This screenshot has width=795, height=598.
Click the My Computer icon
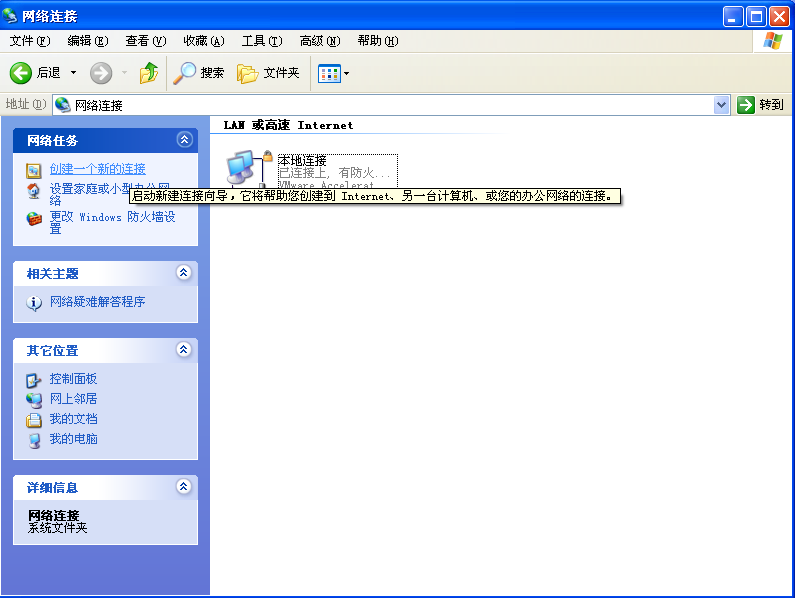point(34,440)
